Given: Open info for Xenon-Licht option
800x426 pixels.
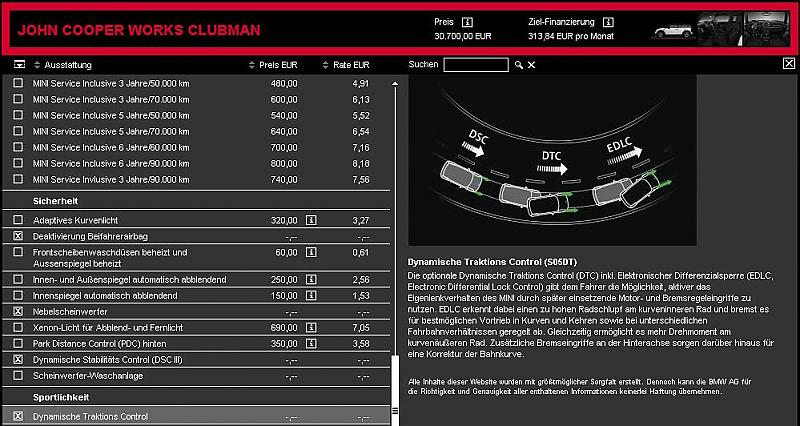Looking at the screenshot, I should [x=311, y=327].
